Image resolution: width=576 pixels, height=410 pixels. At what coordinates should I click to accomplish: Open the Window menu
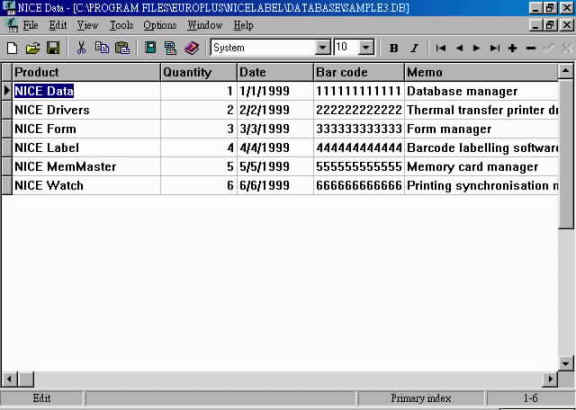[x=205, y=25]
